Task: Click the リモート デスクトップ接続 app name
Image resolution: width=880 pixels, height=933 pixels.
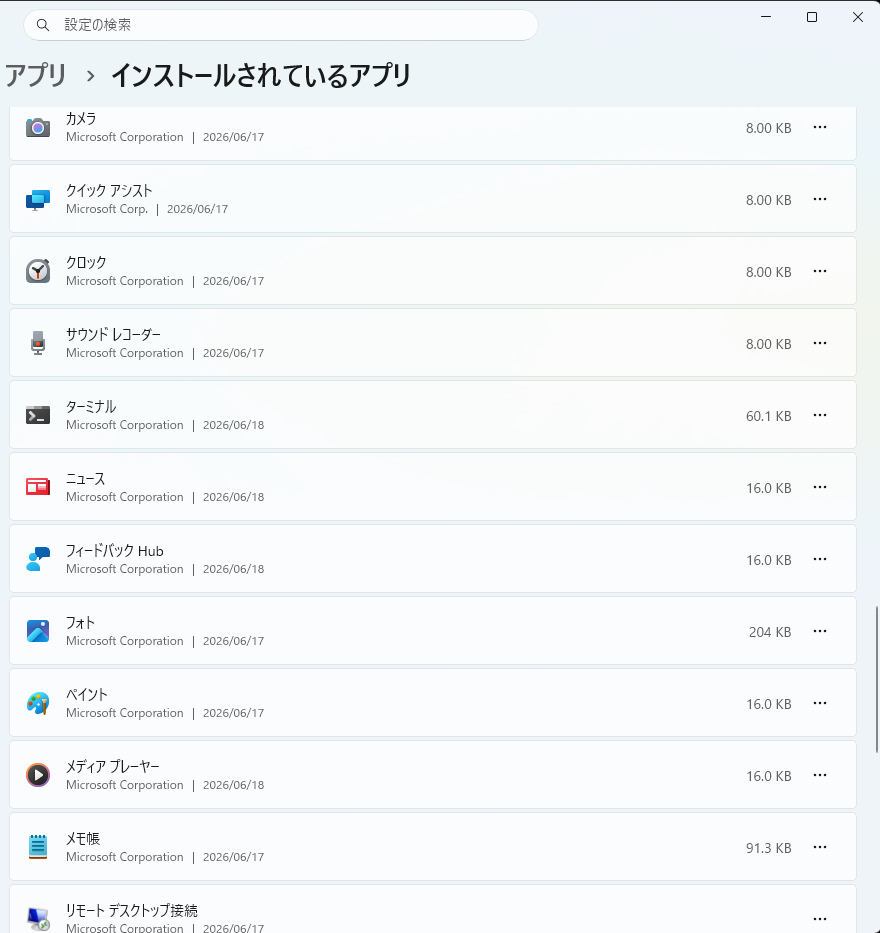Action: [x=131, y=911]
